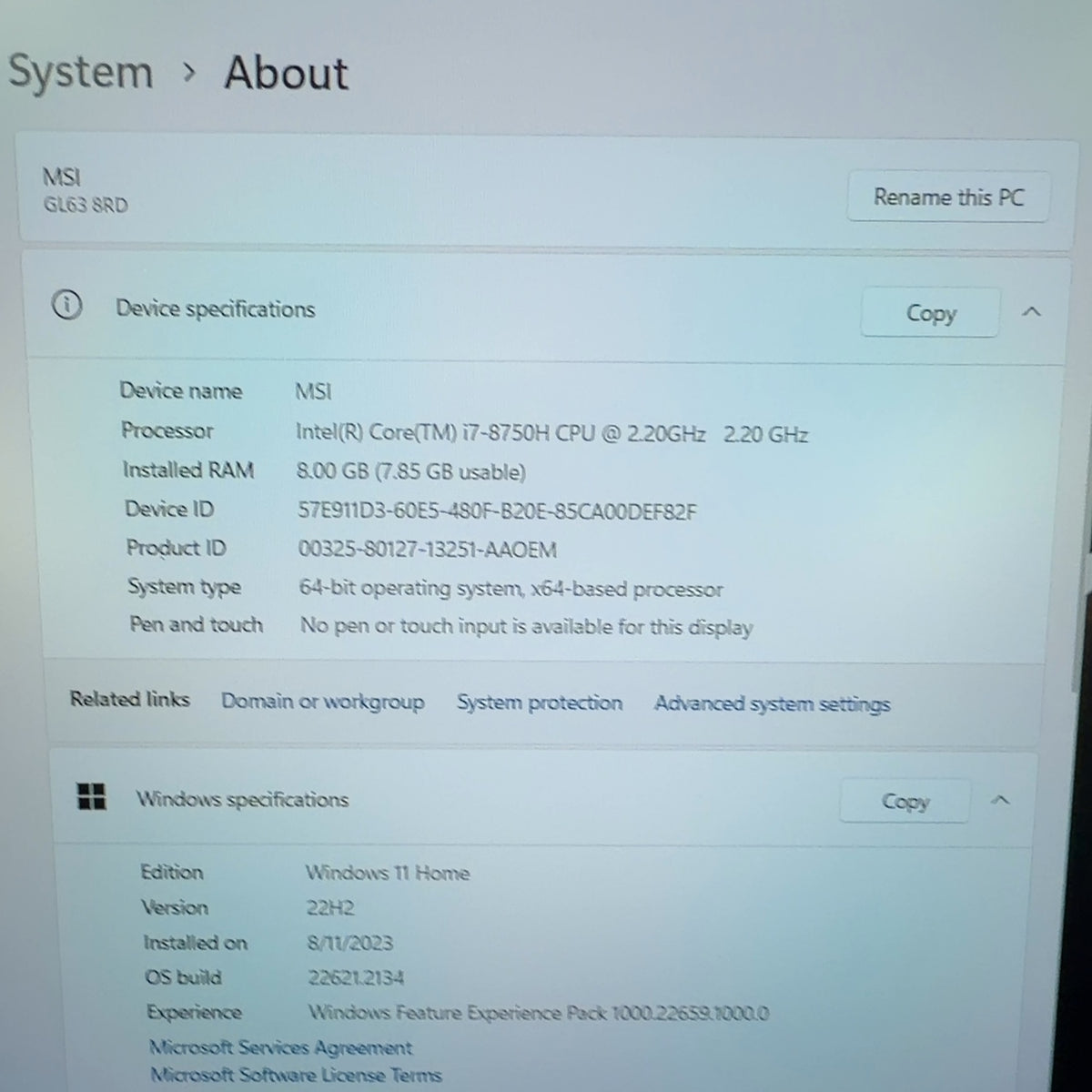Screen dimensions: 1092x1092
Task: Copy the Windows specifications
Action: [905, 802]
